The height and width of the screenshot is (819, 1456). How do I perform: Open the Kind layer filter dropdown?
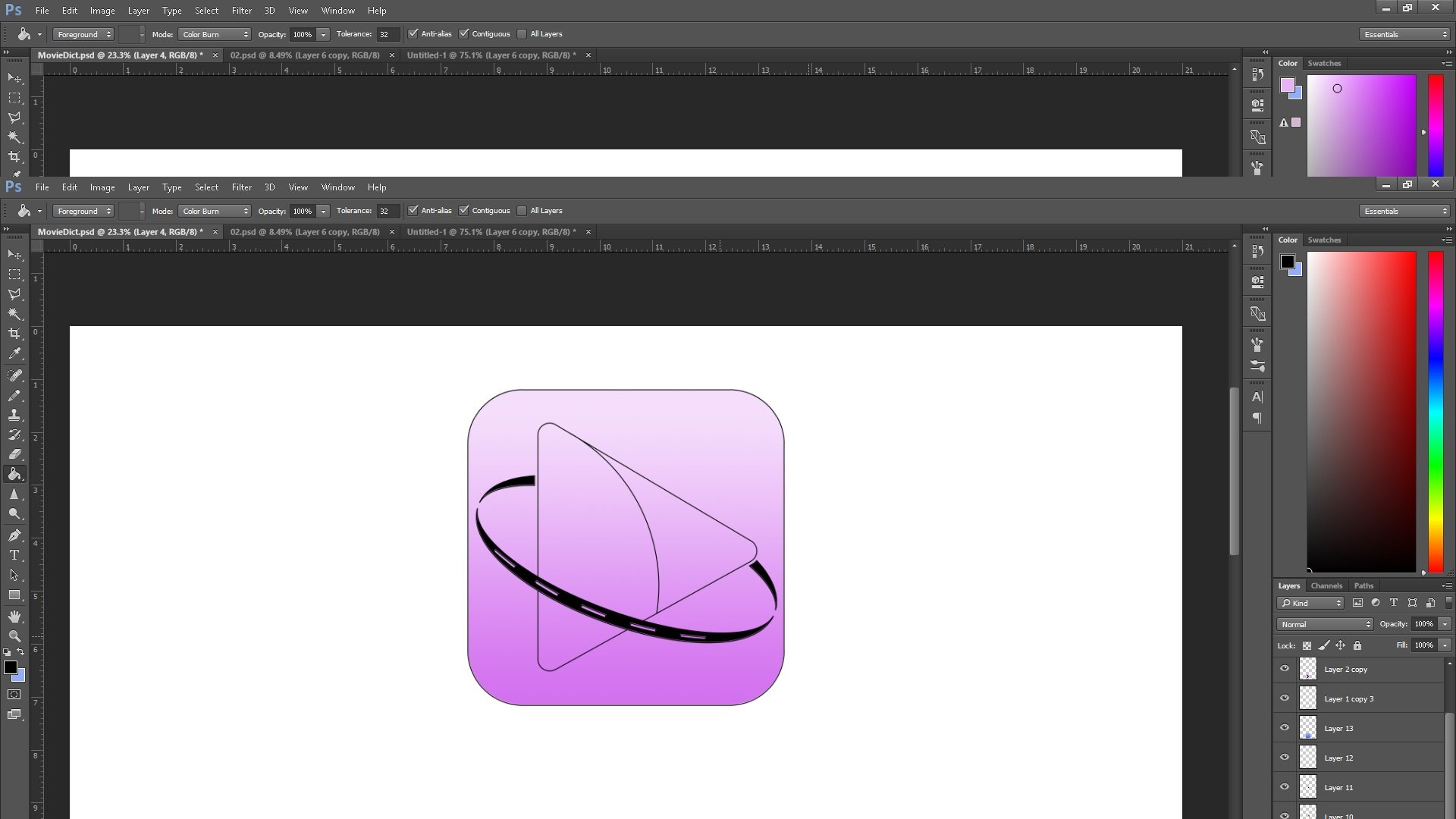(x=1310, y=603)
